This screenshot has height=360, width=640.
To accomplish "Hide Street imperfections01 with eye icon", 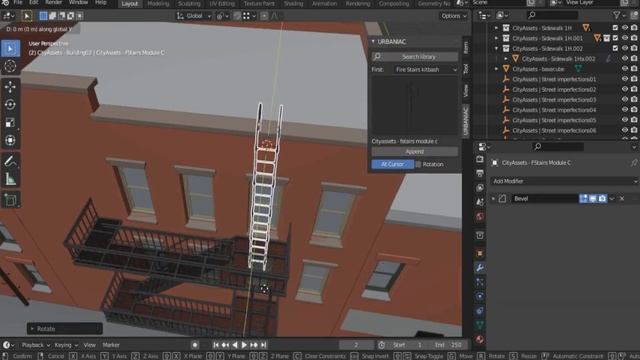I will coord(625,79).
